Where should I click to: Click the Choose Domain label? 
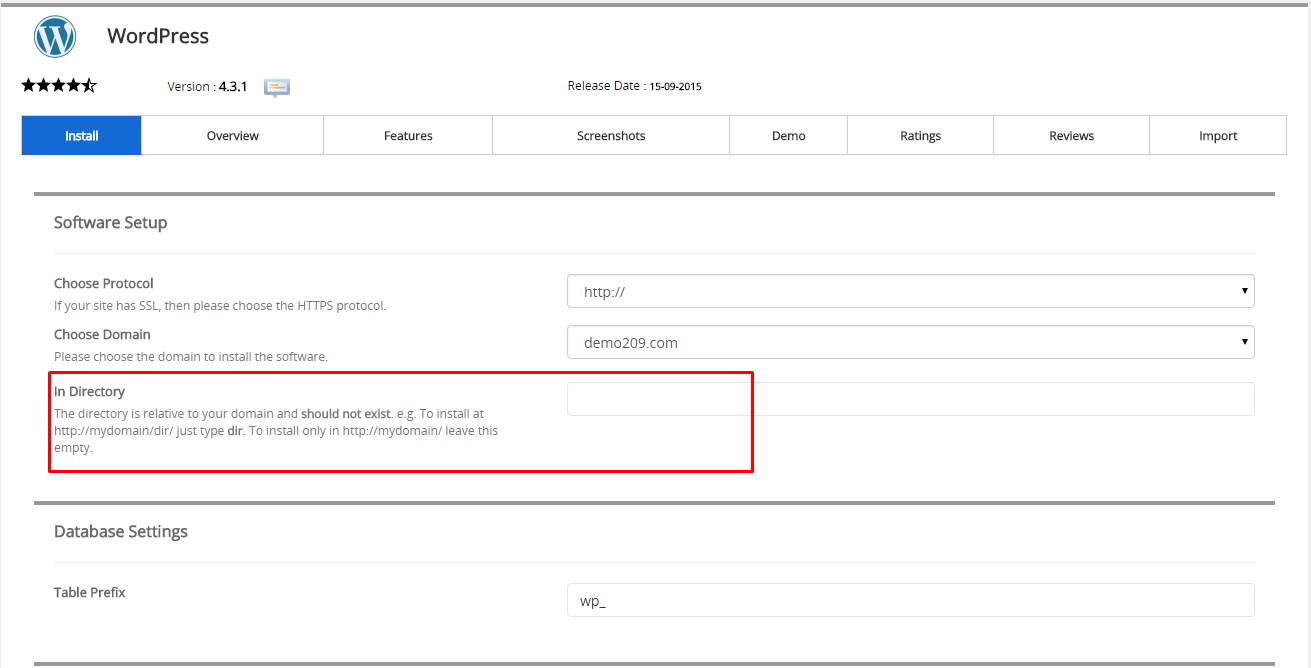coord(102,334)
